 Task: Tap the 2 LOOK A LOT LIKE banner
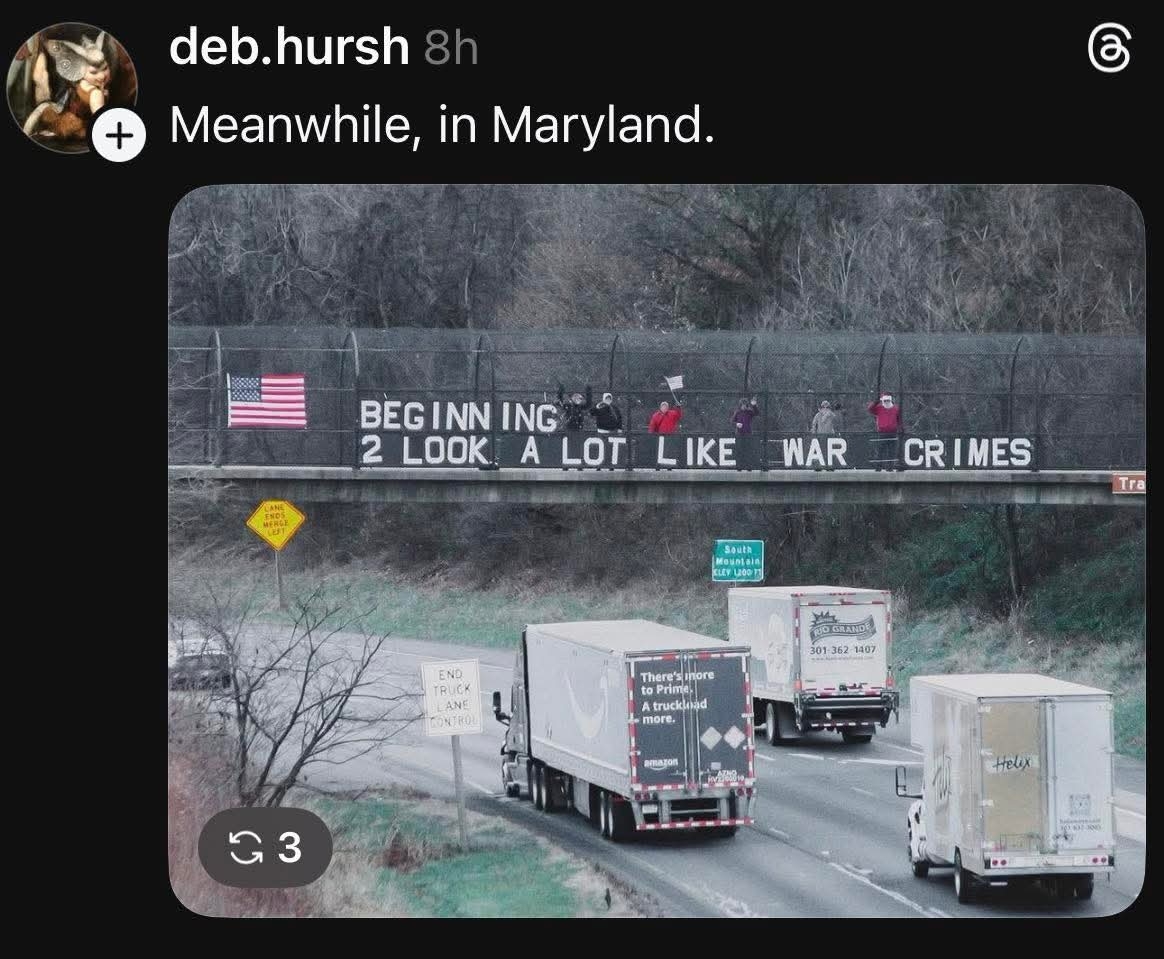549,451
